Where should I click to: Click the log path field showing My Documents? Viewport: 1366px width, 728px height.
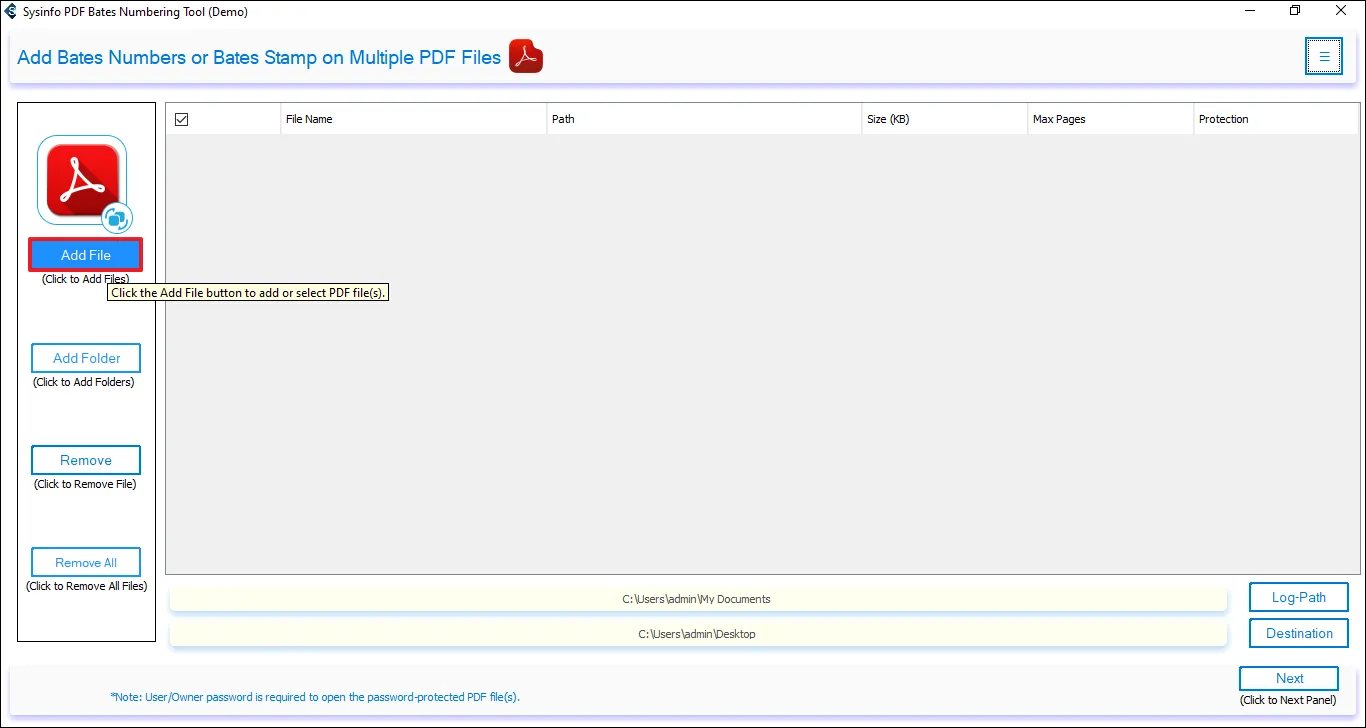697,599
